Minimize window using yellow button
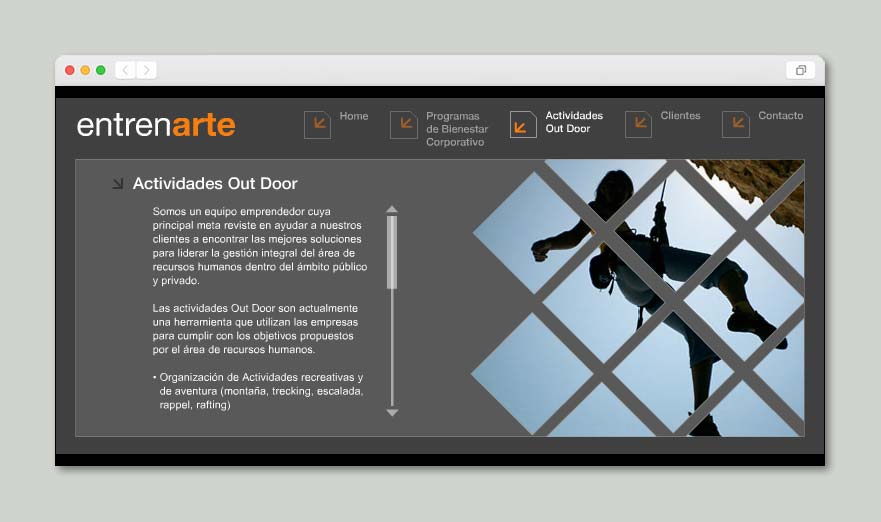The width and height of the screenshot is (881, 522). 85,70
